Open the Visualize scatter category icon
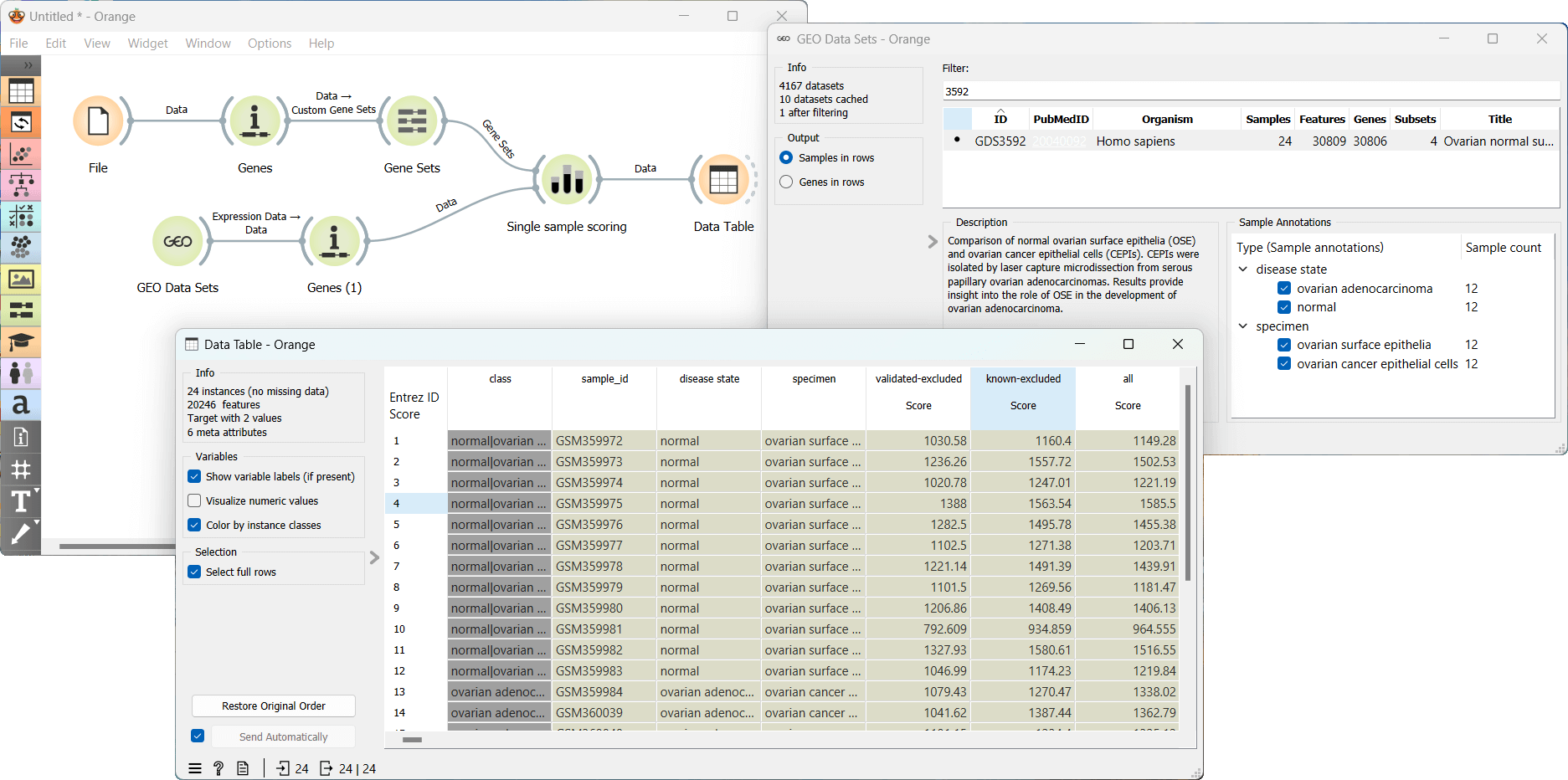1568x780 pixels. [x=21, y=154]
